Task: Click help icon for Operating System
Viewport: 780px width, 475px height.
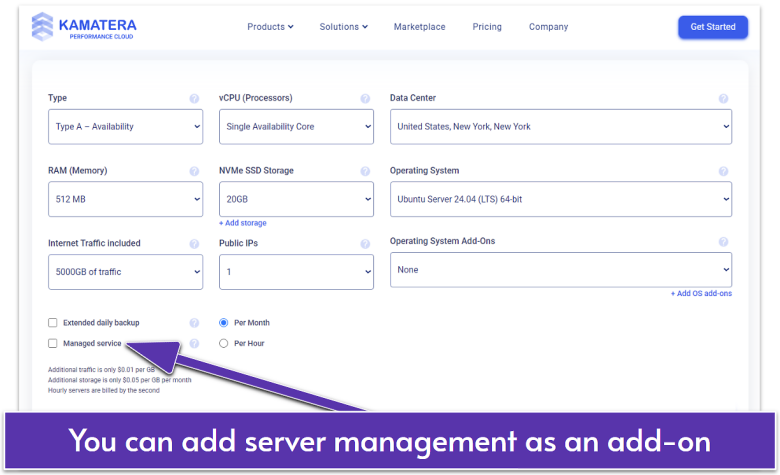Action: 723,171
